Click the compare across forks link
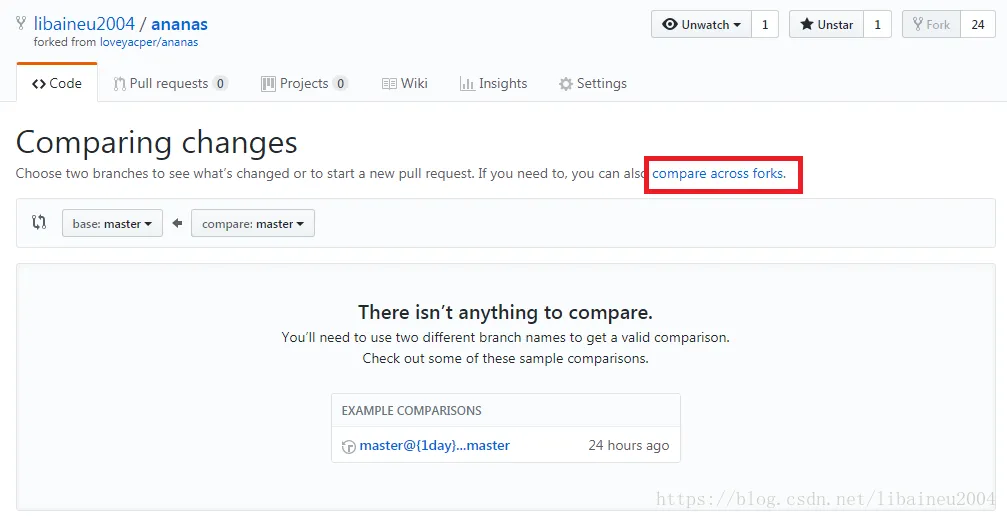Screen dimensions: 1007x519 [719, 173]
